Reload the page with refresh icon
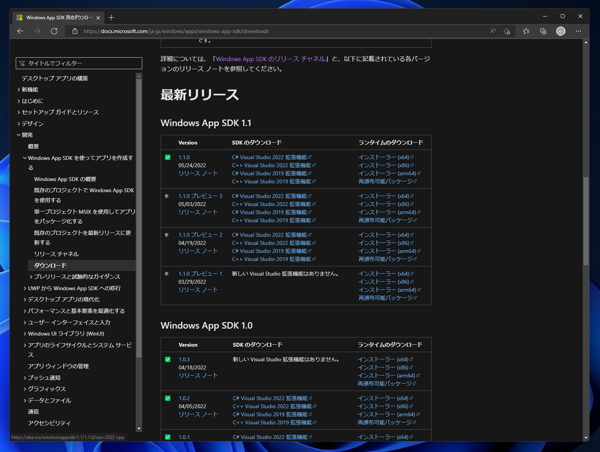 (x=54, y=31)
